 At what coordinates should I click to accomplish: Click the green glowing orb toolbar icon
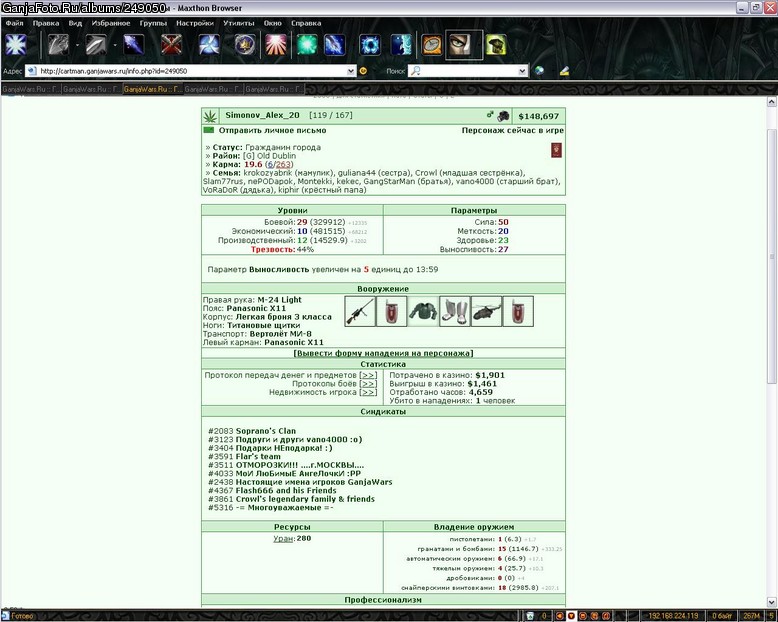(307, 45)
